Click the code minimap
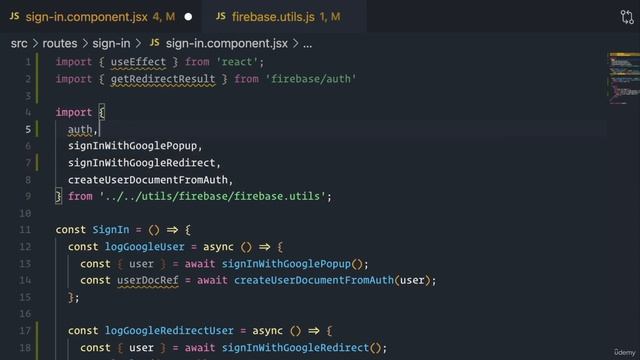This screenshot has width=640, height=360. click(x=624, y=78)
